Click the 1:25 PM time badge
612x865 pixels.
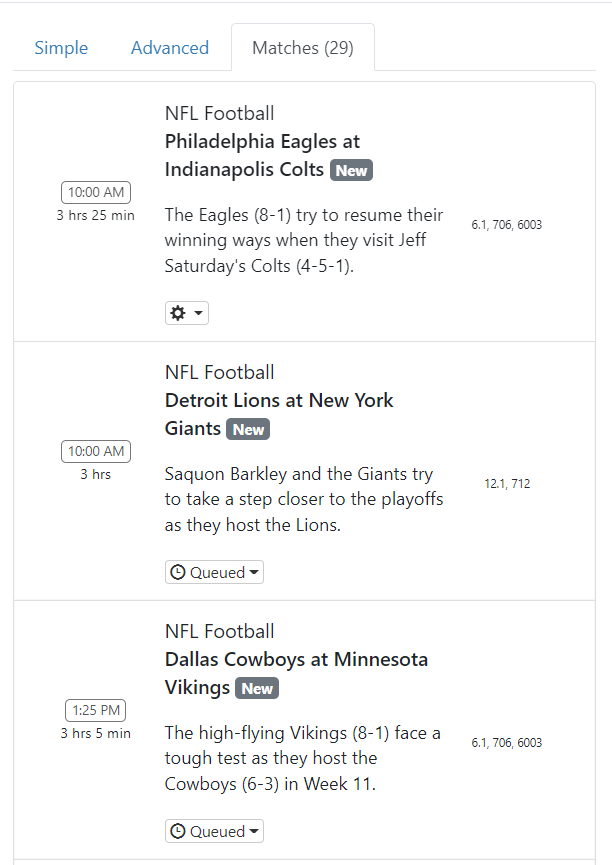click(x=96, y=711)
